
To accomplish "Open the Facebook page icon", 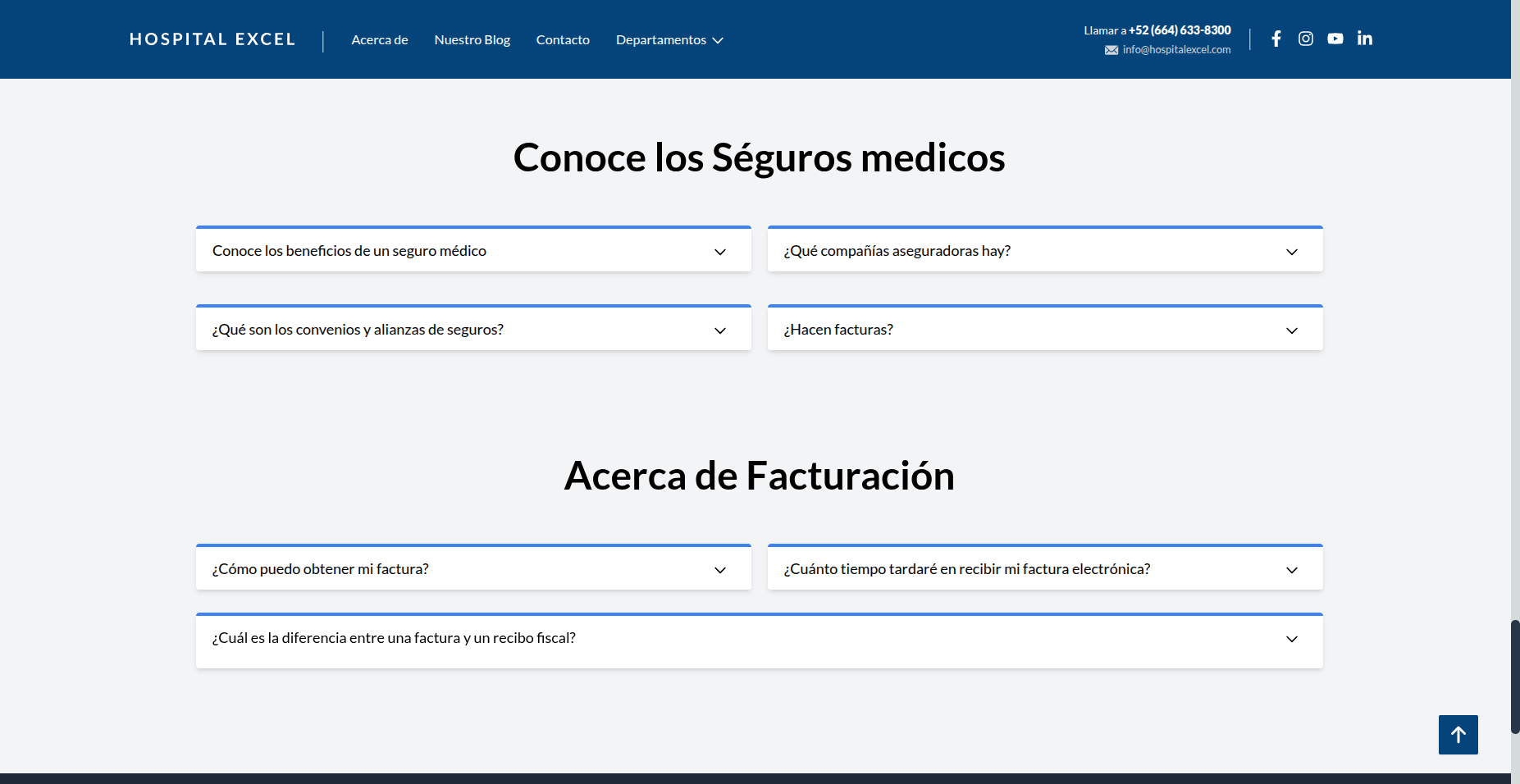I will 1276,39.
